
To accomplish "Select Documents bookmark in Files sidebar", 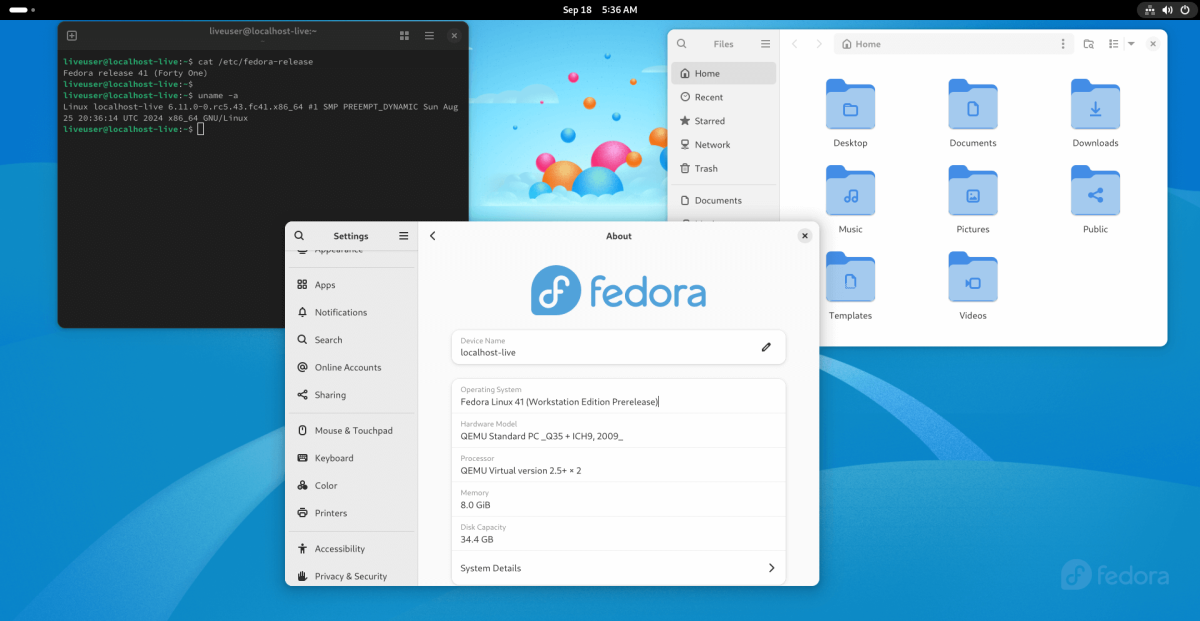I will tap(723, 200).
